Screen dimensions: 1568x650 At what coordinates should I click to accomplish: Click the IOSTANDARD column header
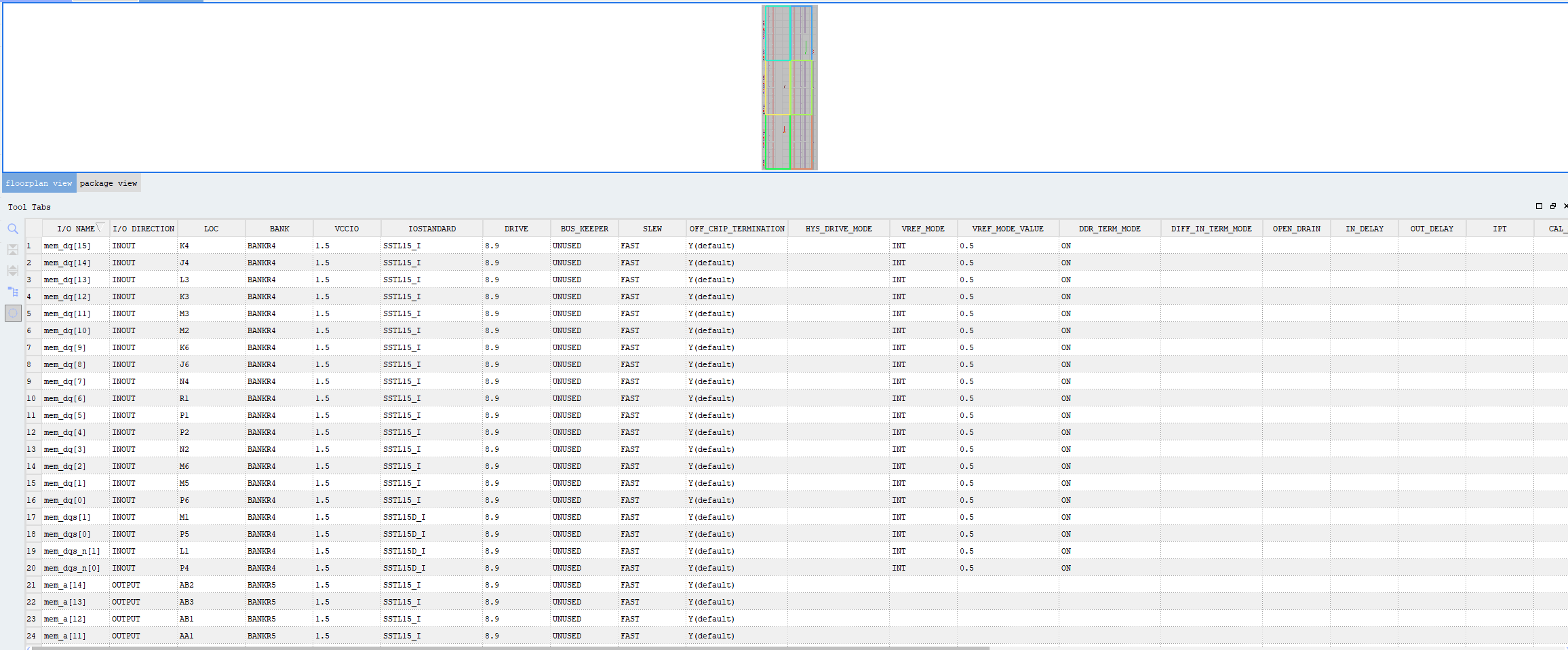(432, 228)
